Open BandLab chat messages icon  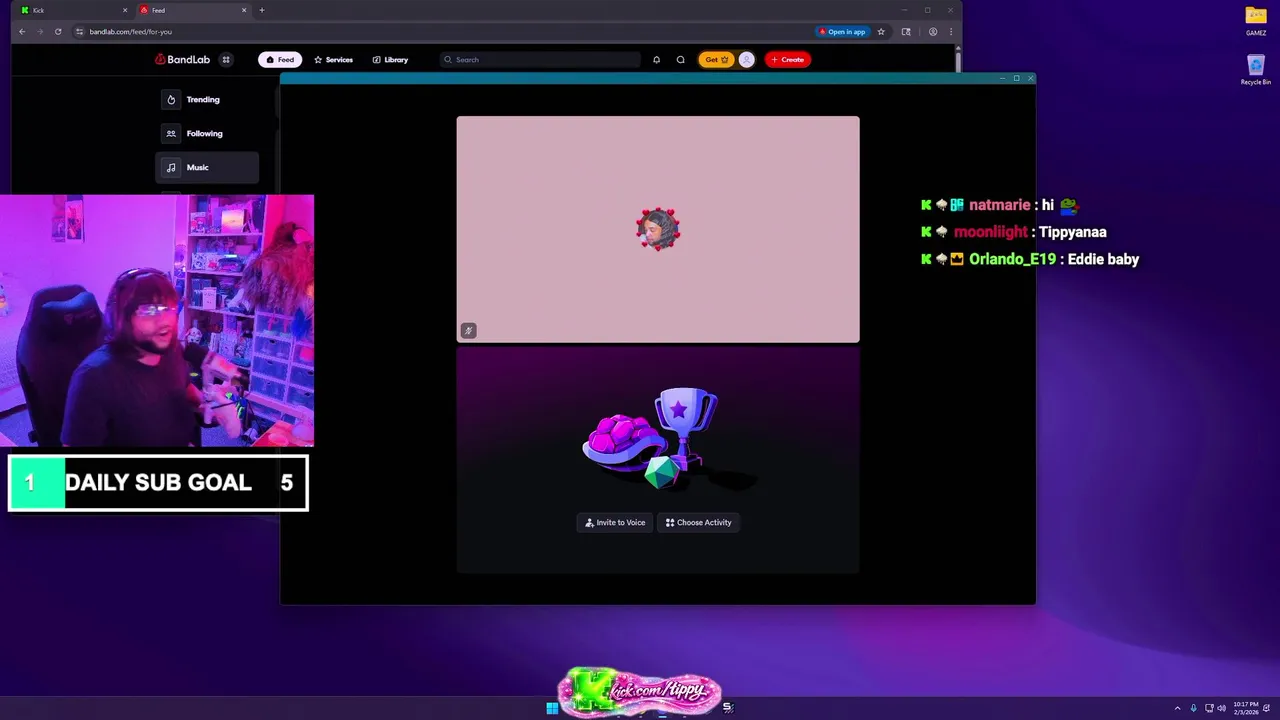(x=681, y=60)
